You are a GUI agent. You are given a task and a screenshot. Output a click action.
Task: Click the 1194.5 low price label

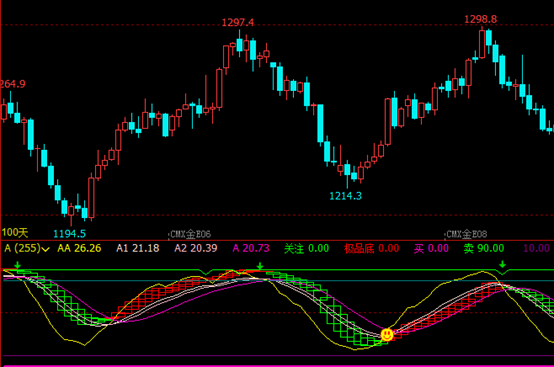[x=69, y=233]
